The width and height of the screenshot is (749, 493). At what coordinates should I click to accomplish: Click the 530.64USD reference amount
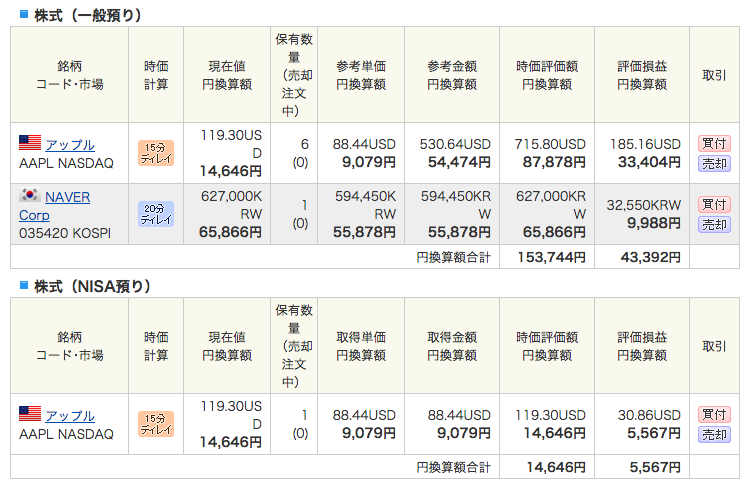[455, 144]
